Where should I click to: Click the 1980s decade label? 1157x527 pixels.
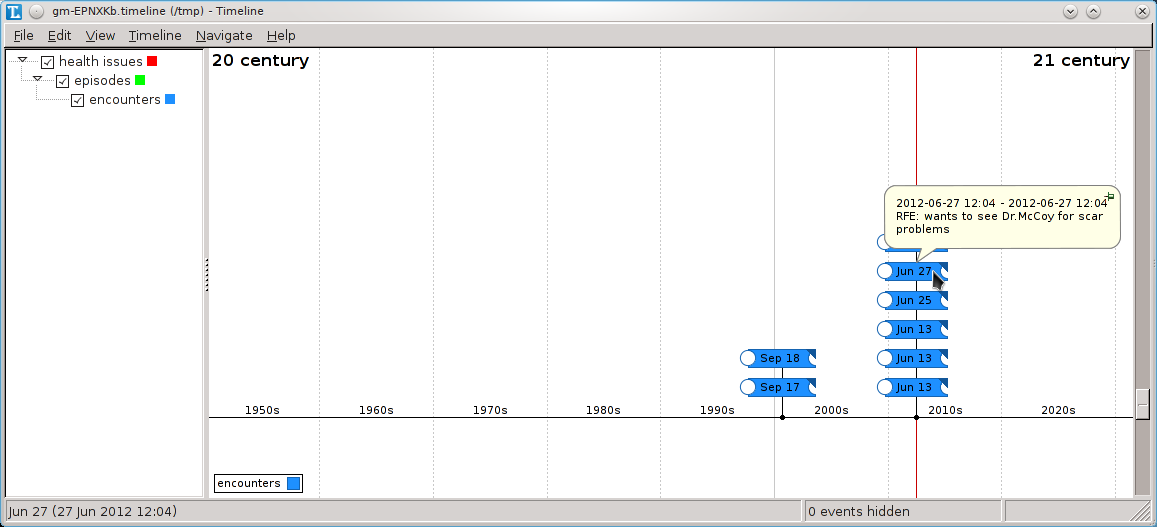pyautogui.click(x=603, y=410)
